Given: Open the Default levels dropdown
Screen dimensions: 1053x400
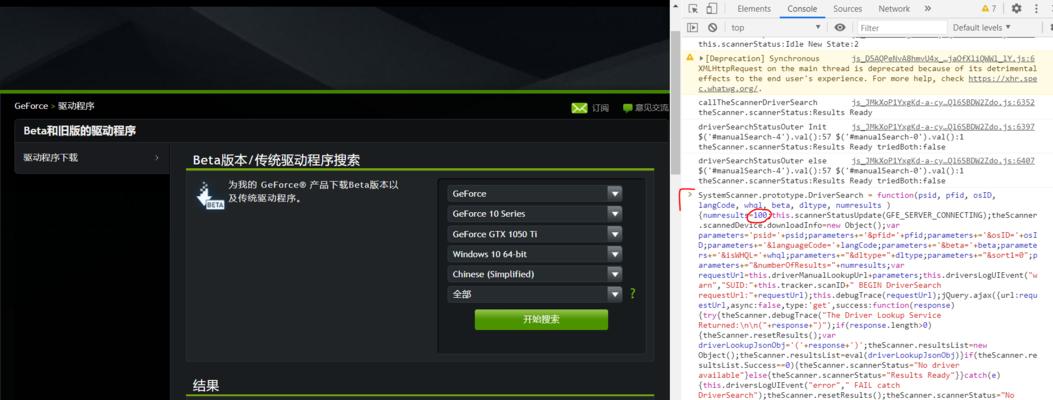Looking at the screenshot, I should pyautogui.click(x=981, y=28).
